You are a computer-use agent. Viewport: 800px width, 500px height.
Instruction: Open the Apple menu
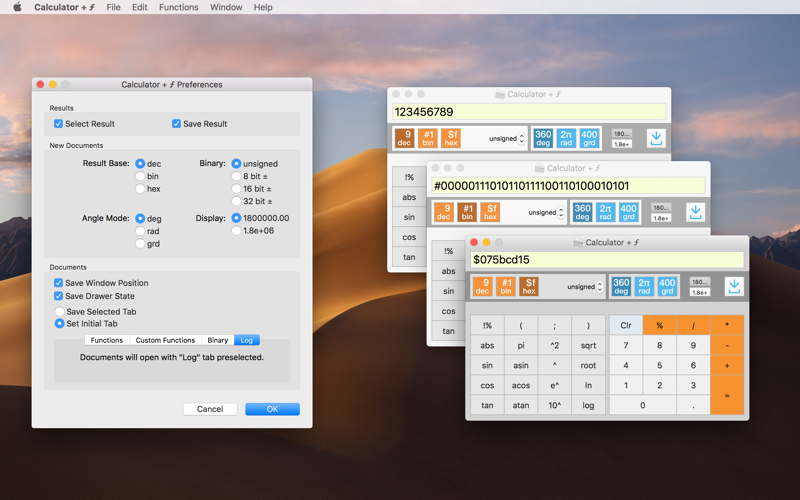click(x=17, y=7)
